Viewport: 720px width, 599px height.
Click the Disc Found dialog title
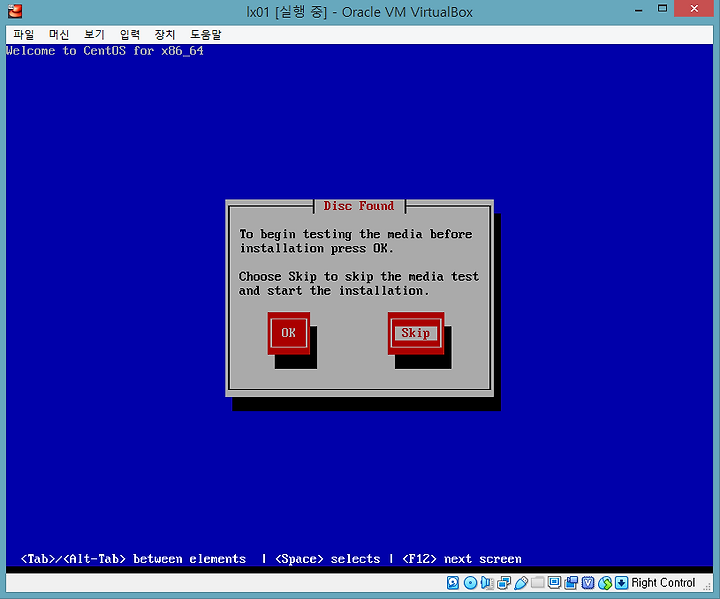(x=359, y=206)
